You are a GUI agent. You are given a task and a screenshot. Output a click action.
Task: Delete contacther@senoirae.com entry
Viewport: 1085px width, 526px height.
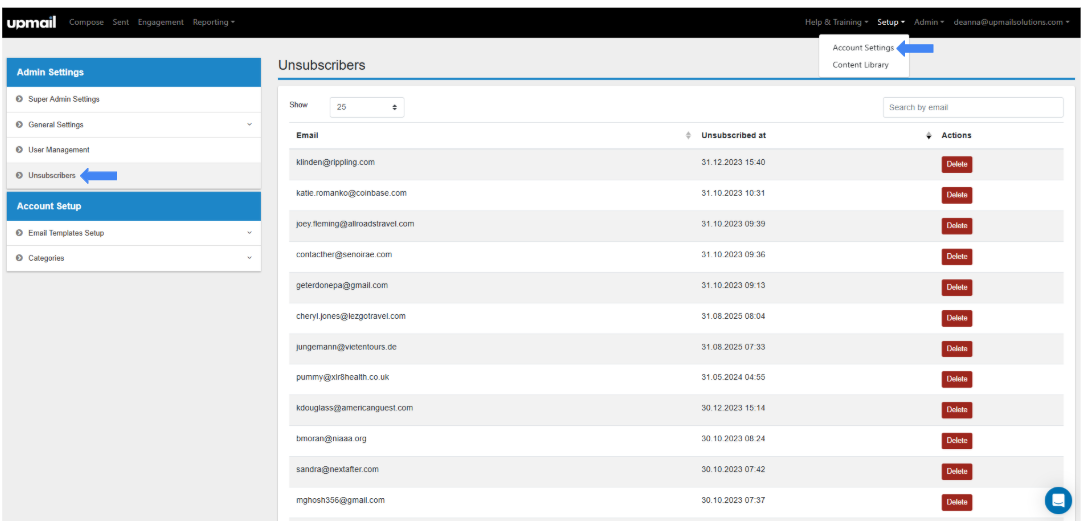pos(956,257)
